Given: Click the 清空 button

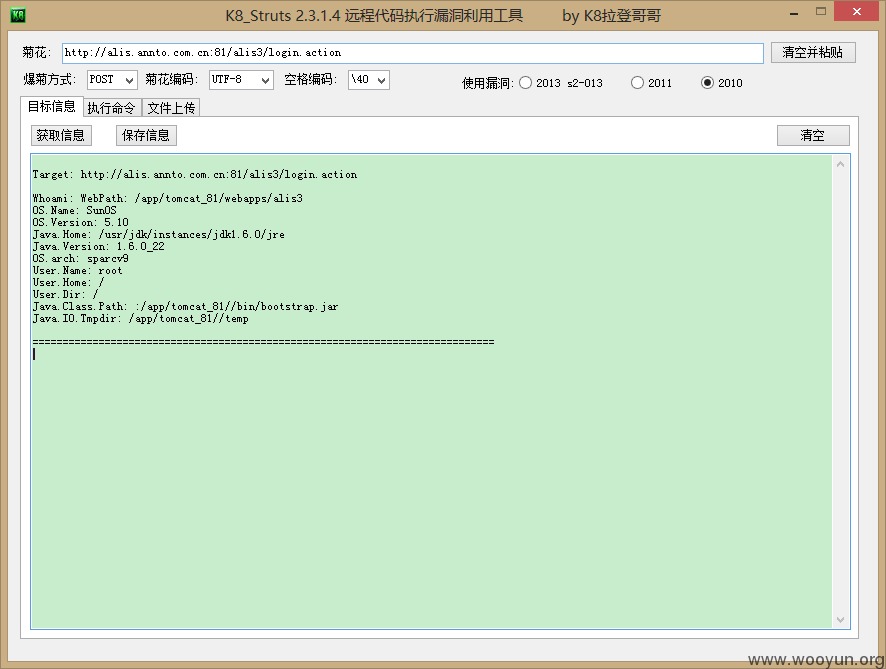Looking at the screenshot, I should (x=813, y=135).
